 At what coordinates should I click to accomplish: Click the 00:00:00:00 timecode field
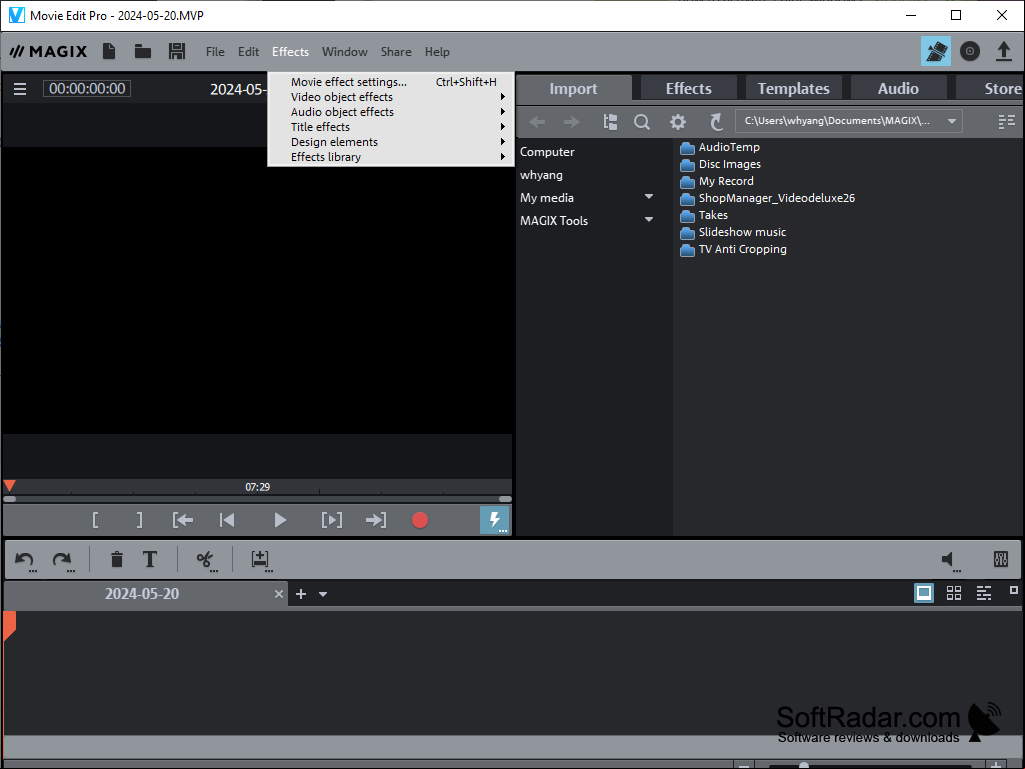(x=87, y=88)
